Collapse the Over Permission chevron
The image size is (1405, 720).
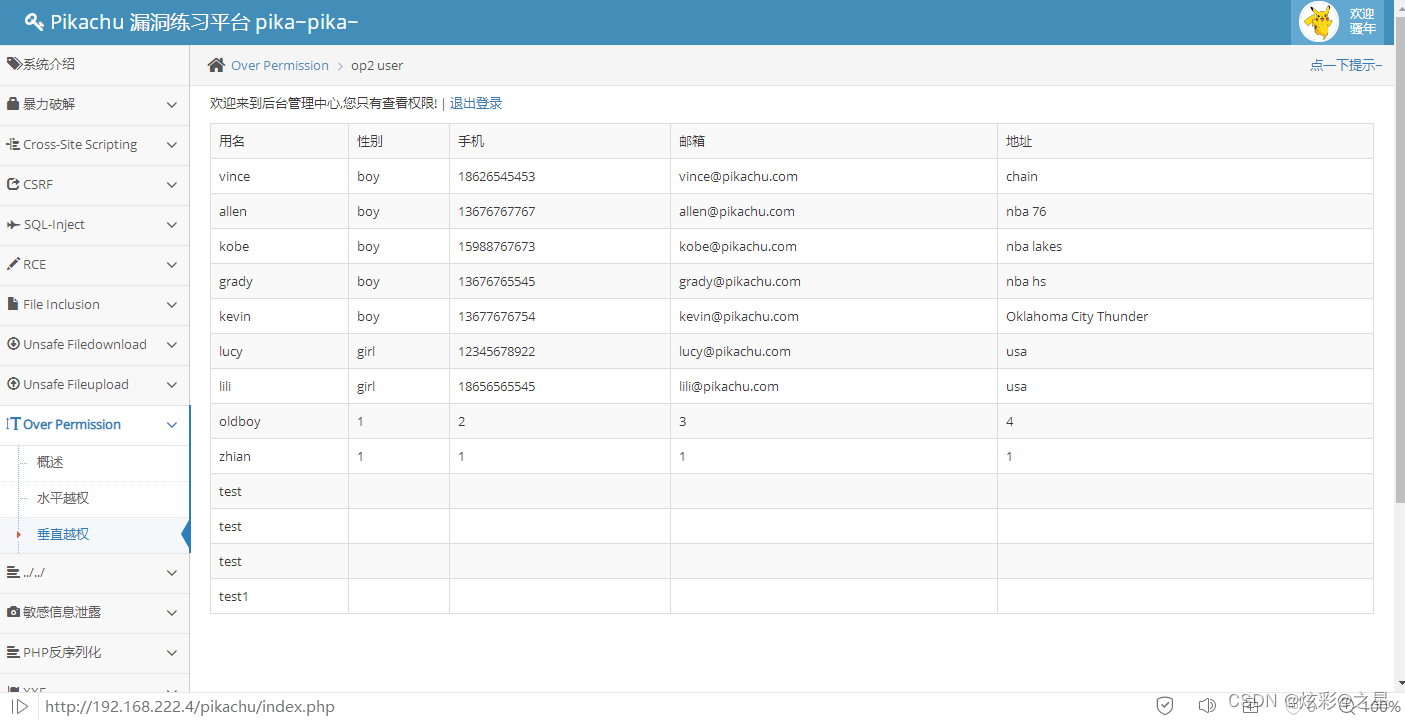click(x=172, y=424)
